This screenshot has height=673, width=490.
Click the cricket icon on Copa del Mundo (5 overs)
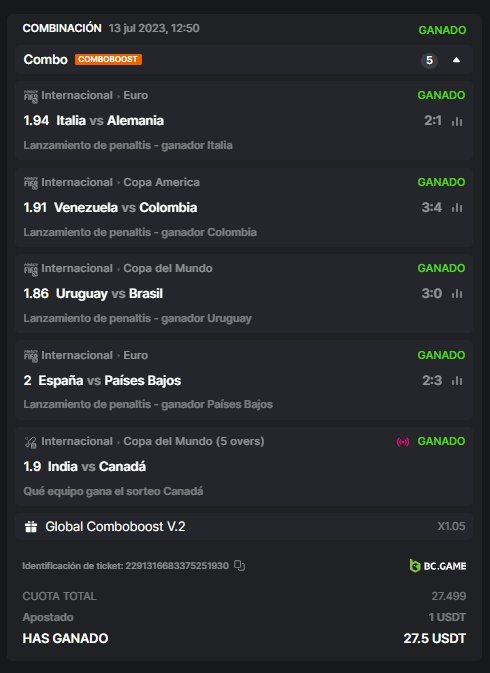[x=31, y=442]
